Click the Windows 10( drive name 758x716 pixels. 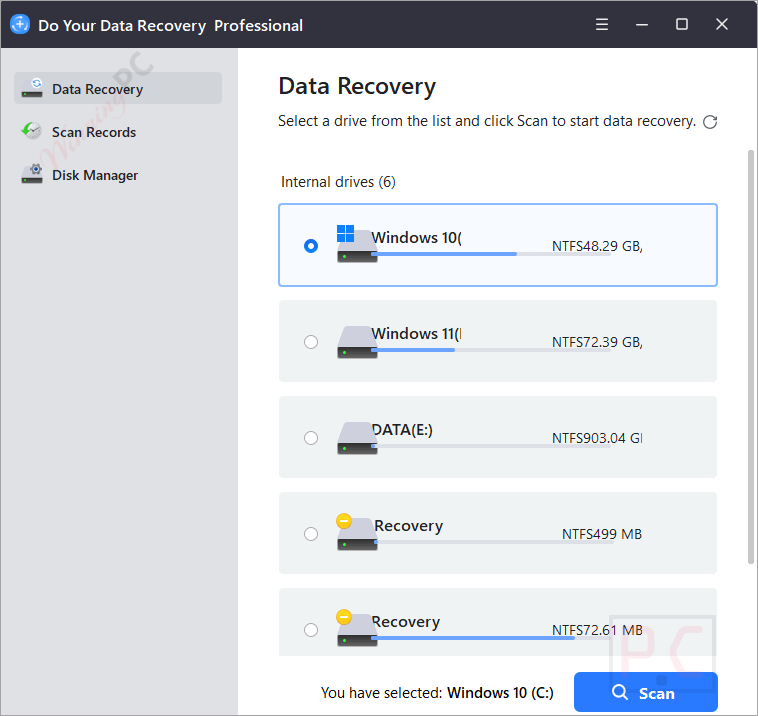pyautogui.click(x=416, y=237)
